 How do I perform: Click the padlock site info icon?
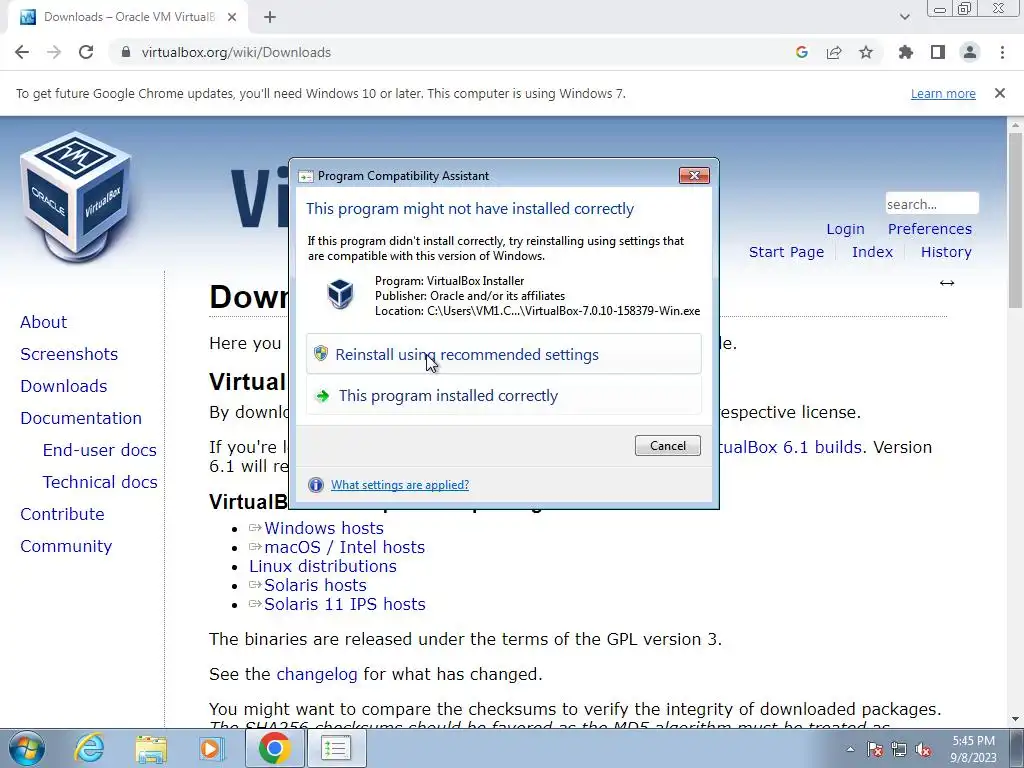126,52
